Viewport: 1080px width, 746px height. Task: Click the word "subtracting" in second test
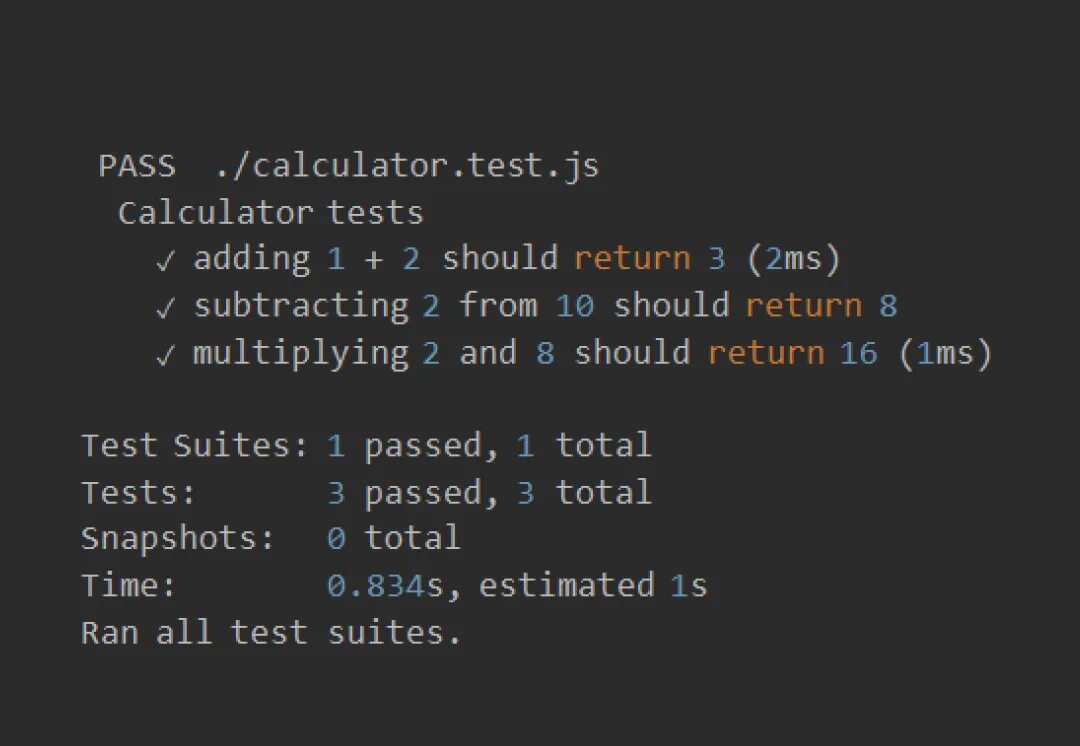point(301,306)
